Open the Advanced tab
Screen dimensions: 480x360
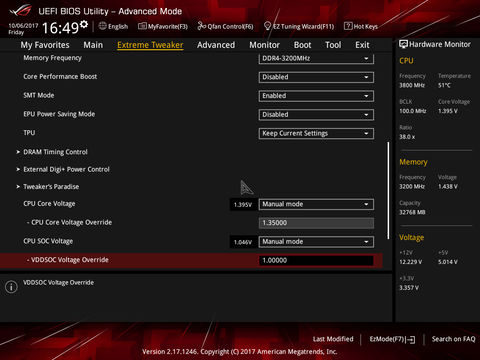[216, 45]
